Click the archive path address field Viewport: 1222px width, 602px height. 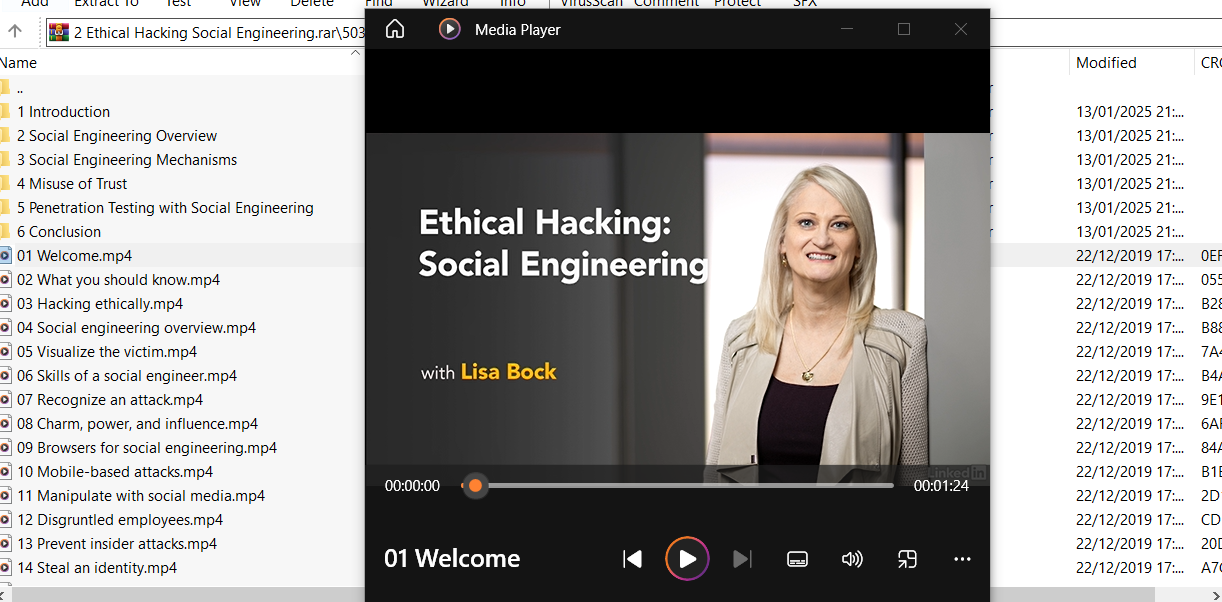tap(205, 32)
